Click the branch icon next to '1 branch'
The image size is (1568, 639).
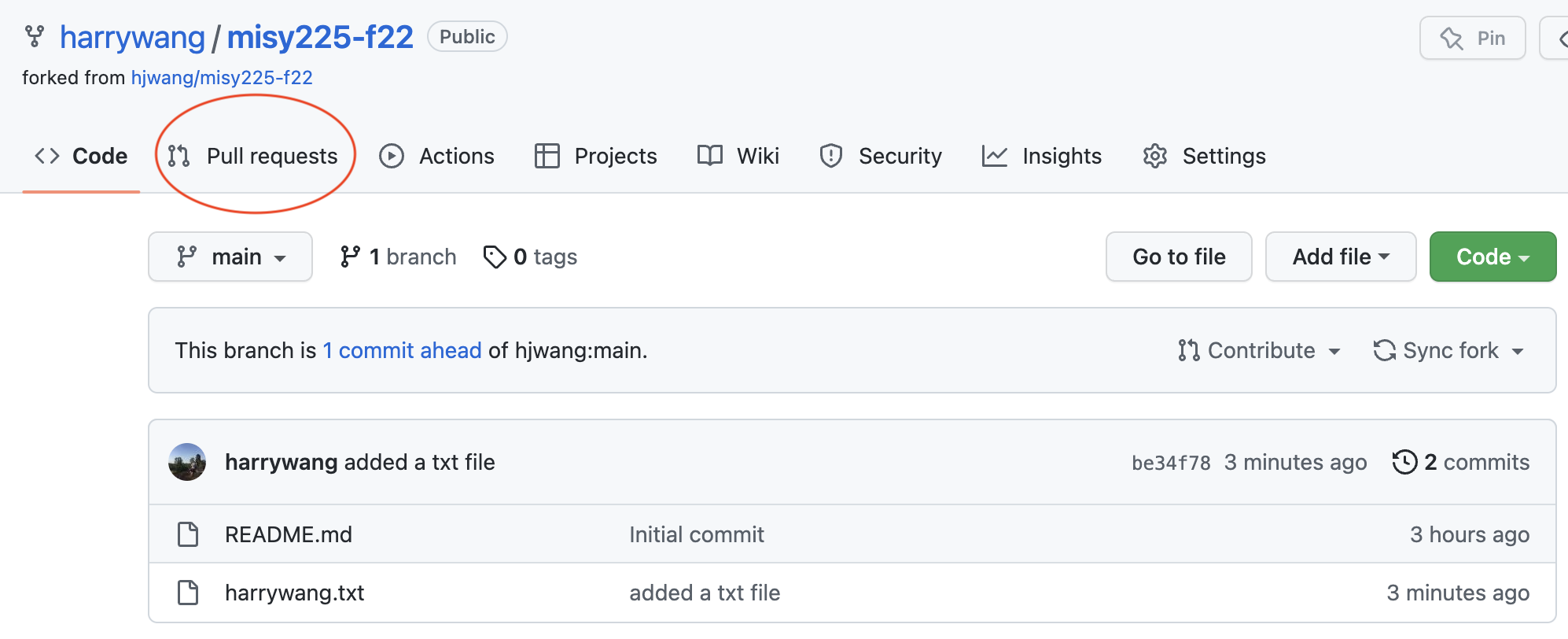(350, 257)
